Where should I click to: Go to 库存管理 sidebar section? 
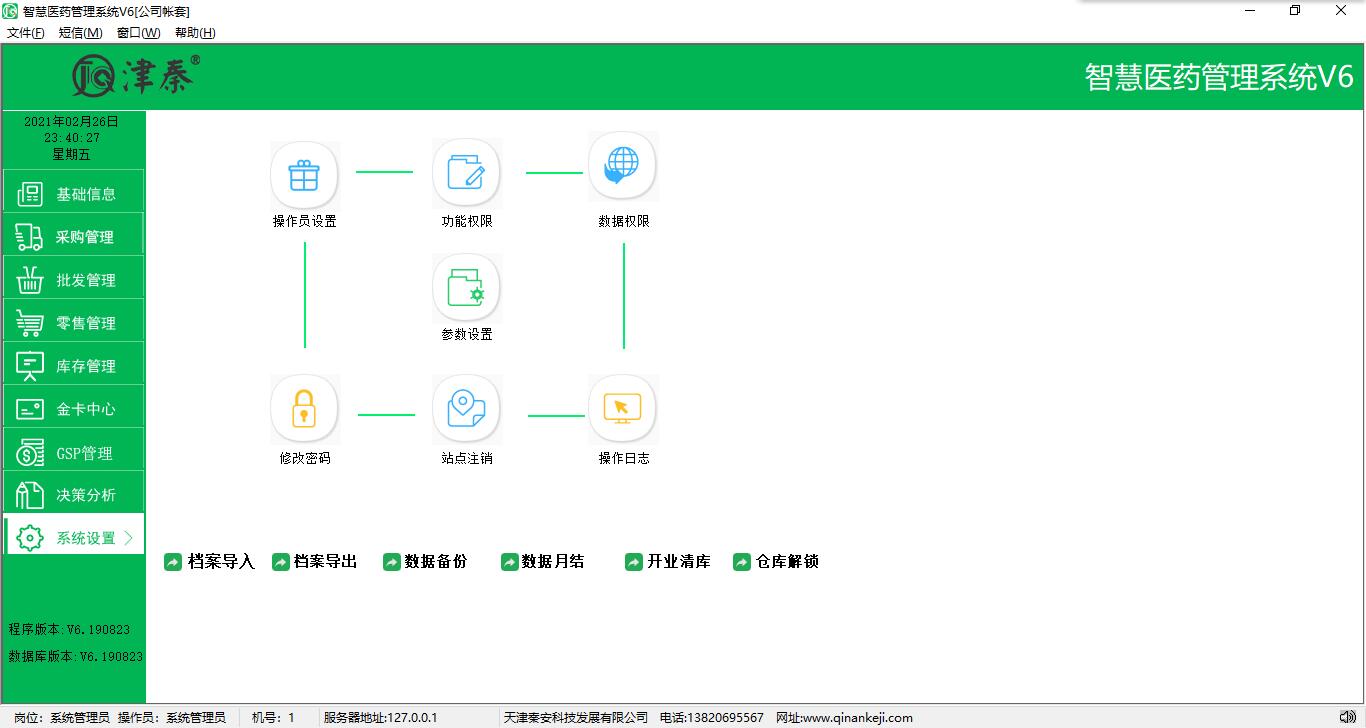click(x=74, y=366)
